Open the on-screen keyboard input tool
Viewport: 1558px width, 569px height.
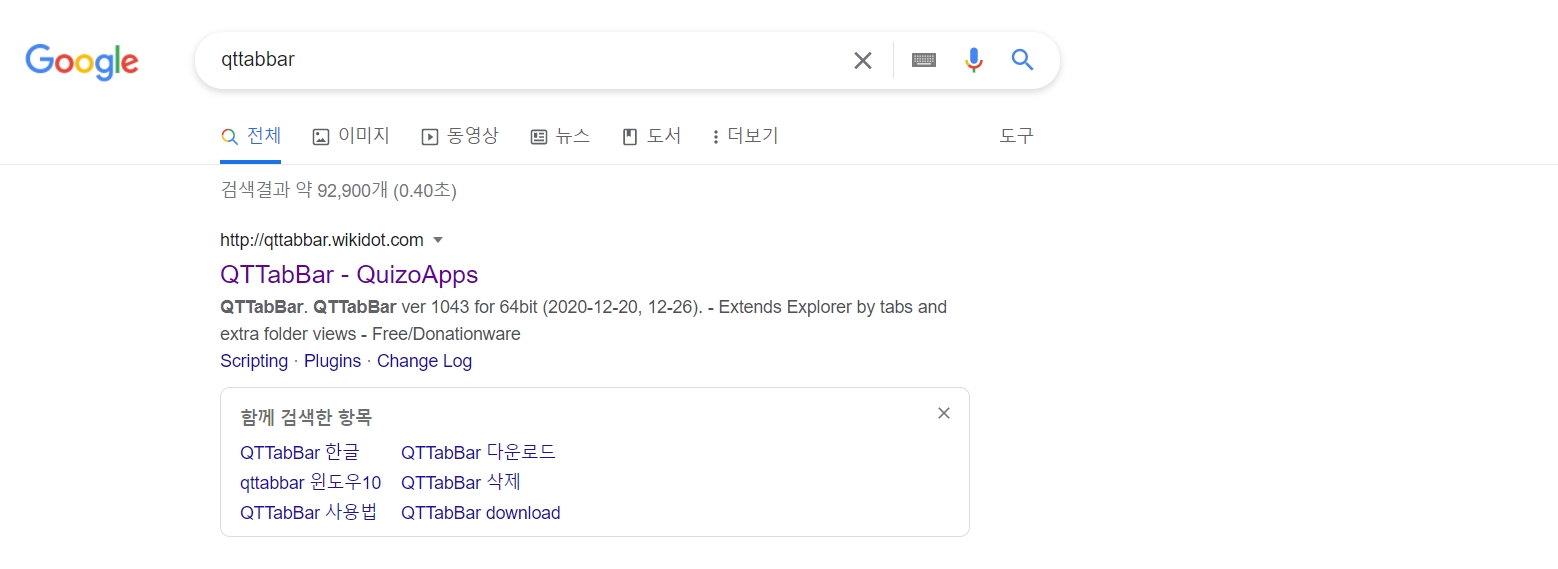[x=924, y=60]
